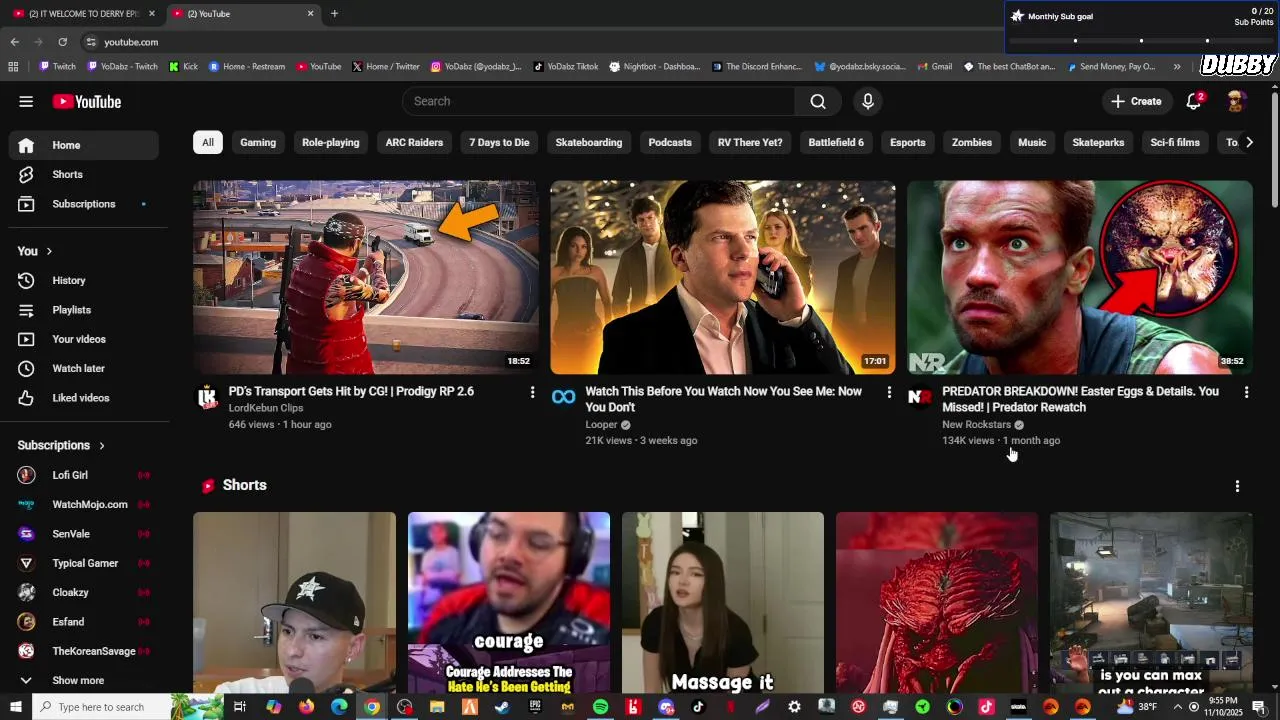This screenshot has height=720, width=1280.
Task: Open the Task View button
Action: [x=240, y=707]
